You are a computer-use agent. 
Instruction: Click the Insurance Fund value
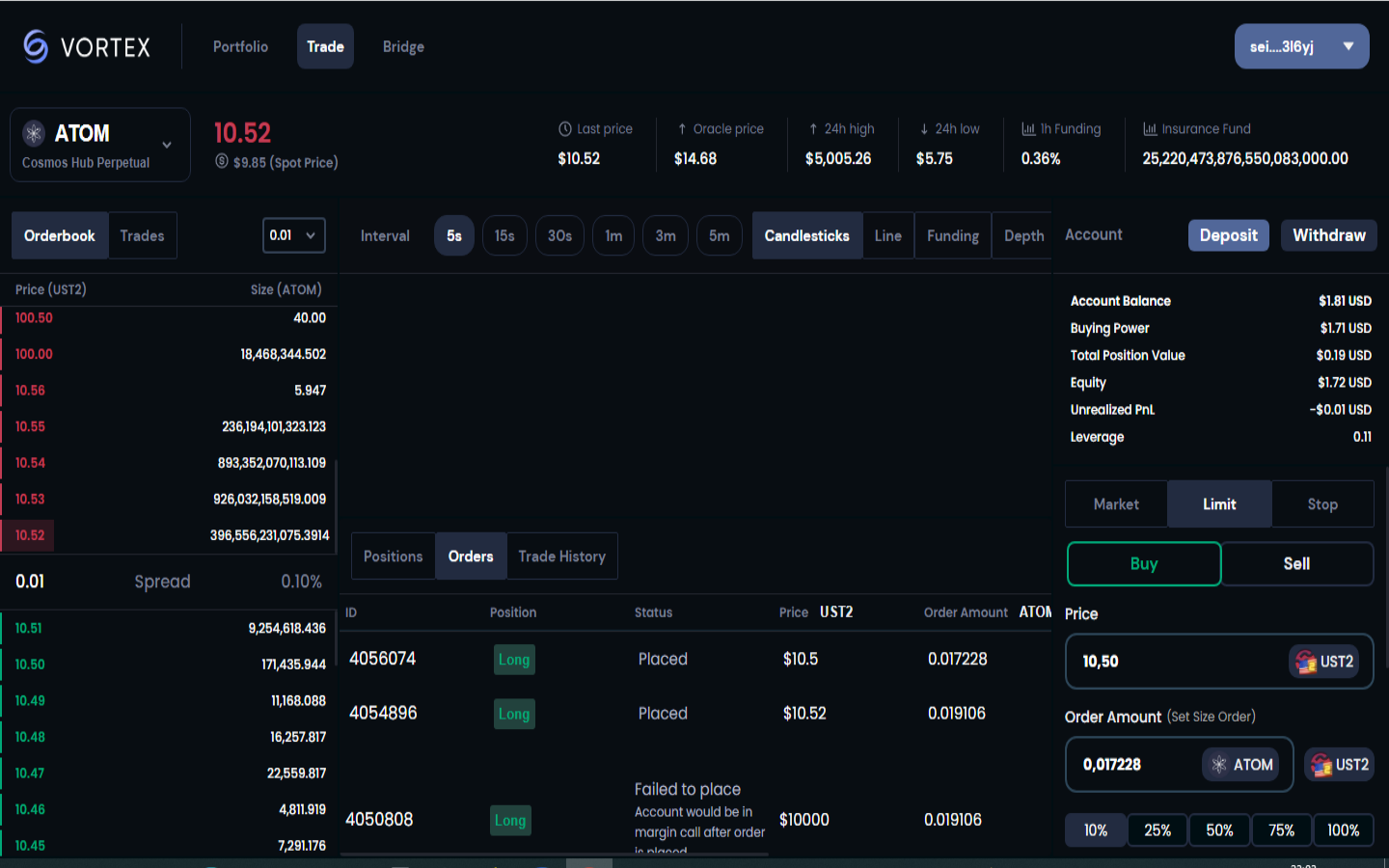(1245, 158)
